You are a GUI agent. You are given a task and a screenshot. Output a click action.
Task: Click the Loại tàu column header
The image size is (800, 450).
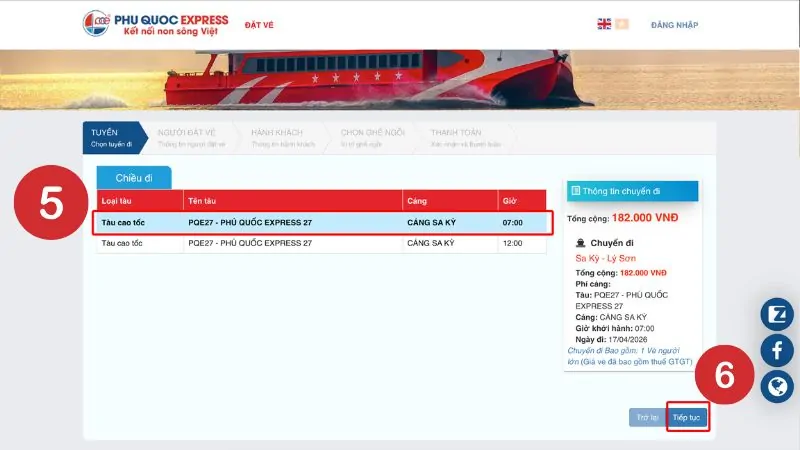pyautogui.click(x=140, y=201)
